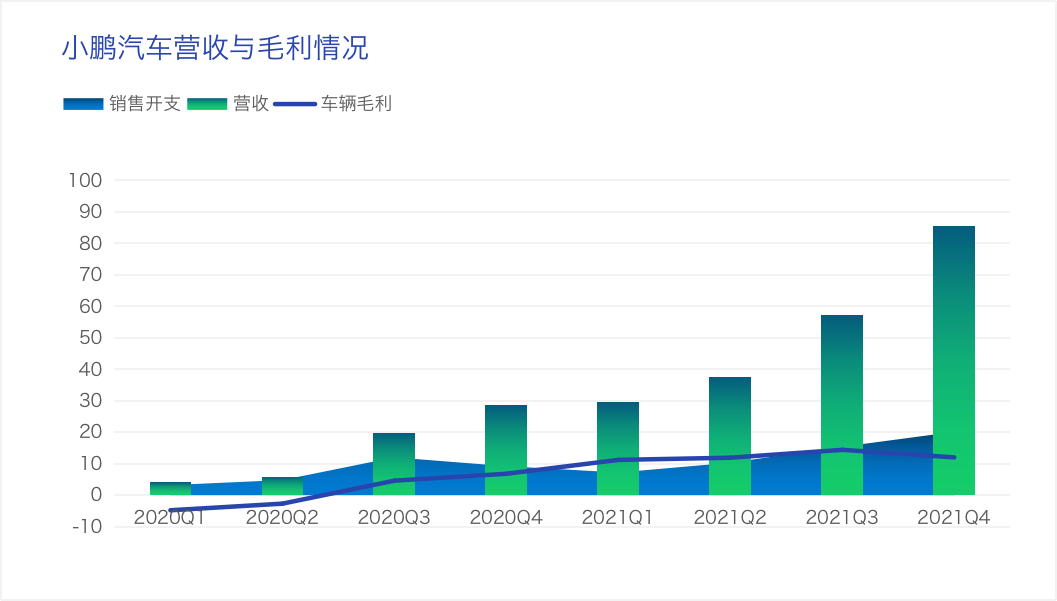Select the 2021Q2 revenue bar
Viewport: 1057px width, 601px height.
tap(730, 436)
